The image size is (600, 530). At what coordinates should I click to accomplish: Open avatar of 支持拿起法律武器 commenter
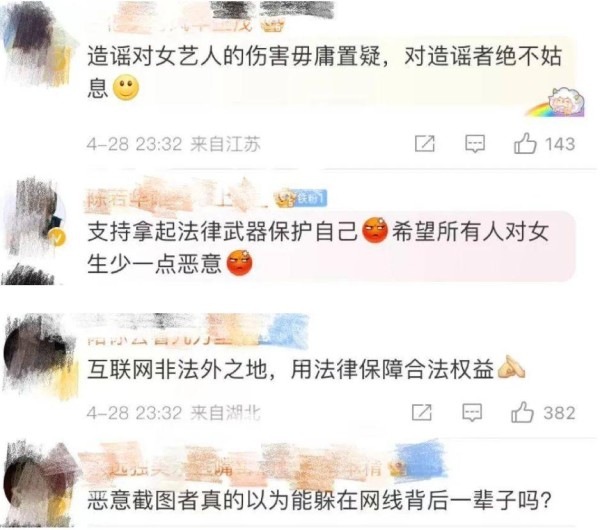click(34, 217)
